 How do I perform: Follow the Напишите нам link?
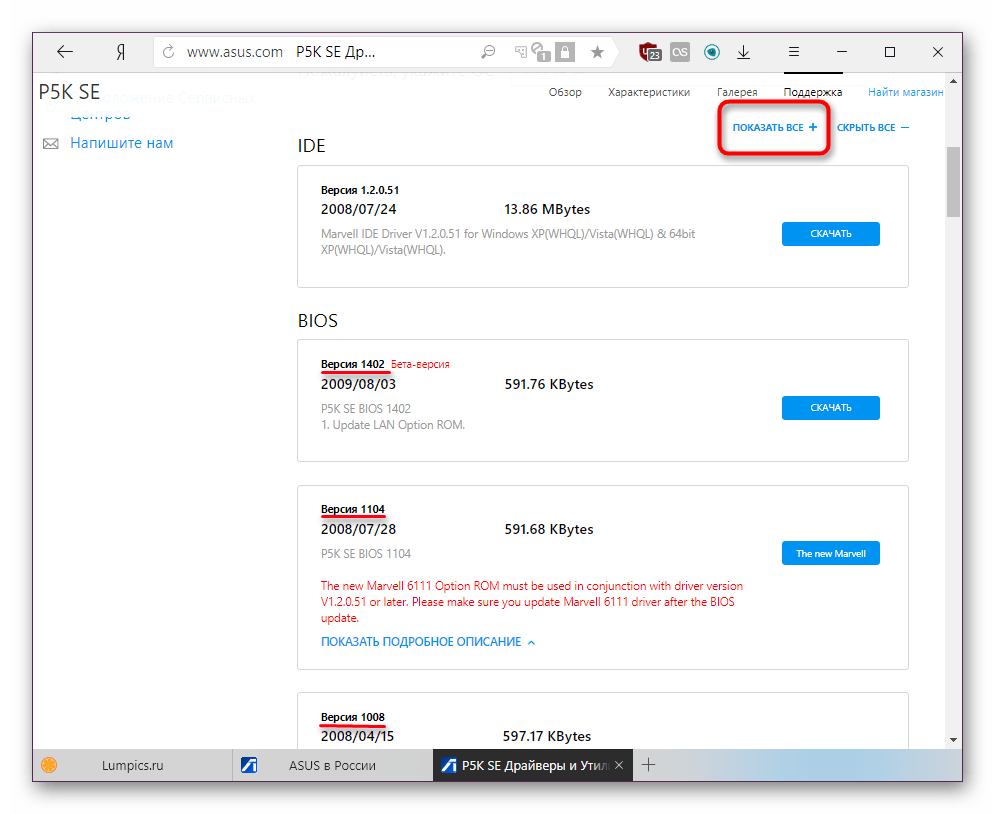121,143
